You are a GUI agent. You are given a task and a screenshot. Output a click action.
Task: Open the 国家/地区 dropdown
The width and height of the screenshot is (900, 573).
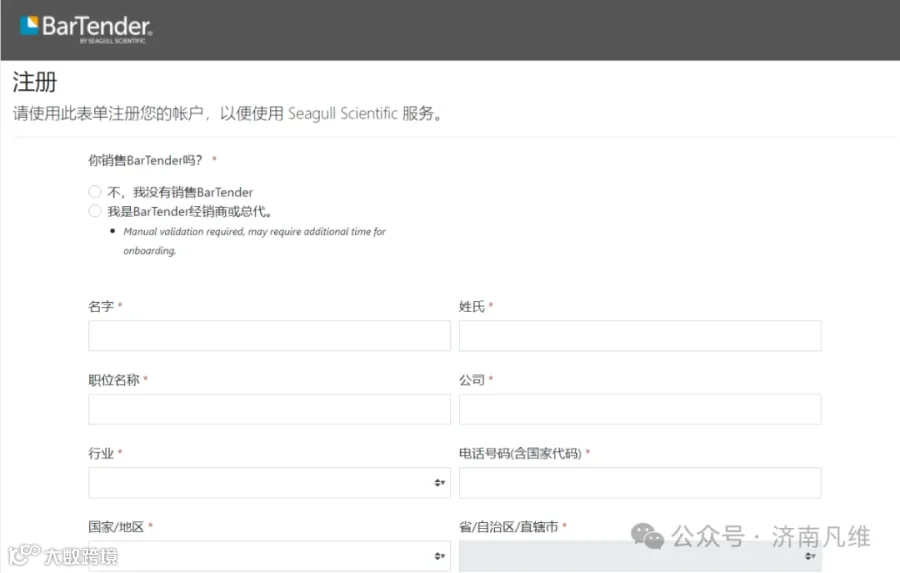tap(269, 556)
